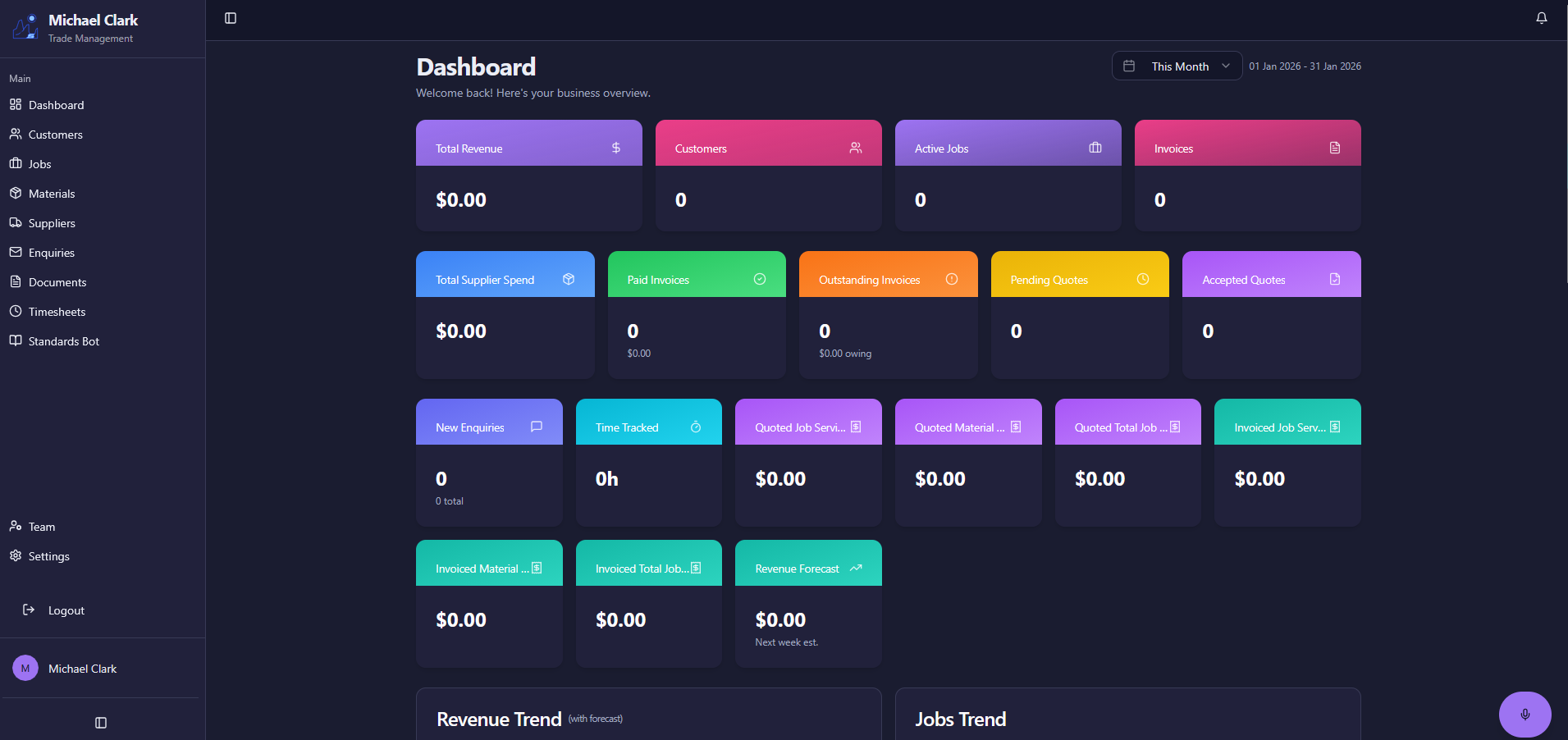1568x740 pixels.
Task: Open Settings in the sidebar
Action: click(x=48, y=556)
